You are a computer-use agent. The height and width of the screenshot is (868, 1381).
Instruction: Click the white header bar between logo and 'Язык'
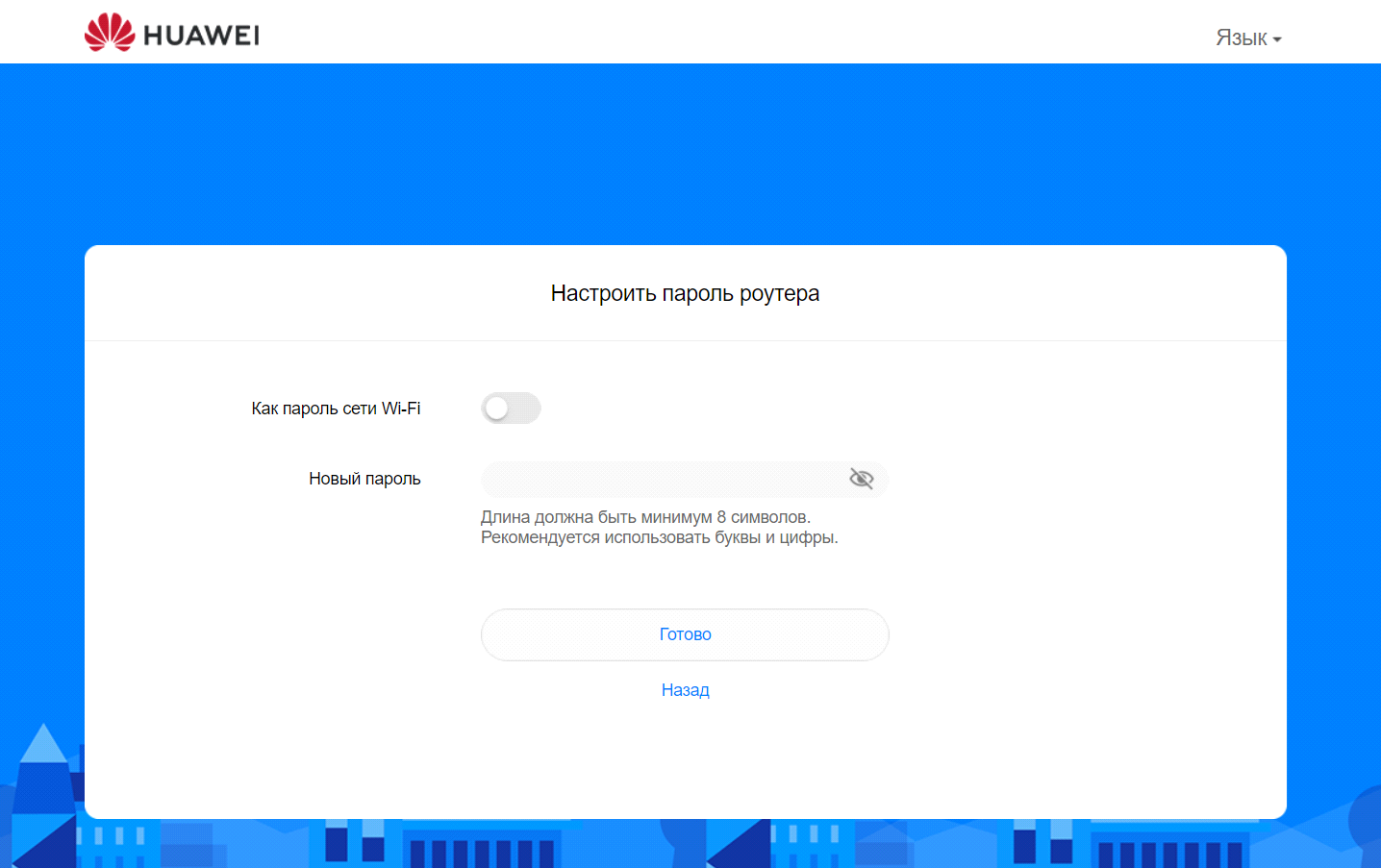pos(731,33)
